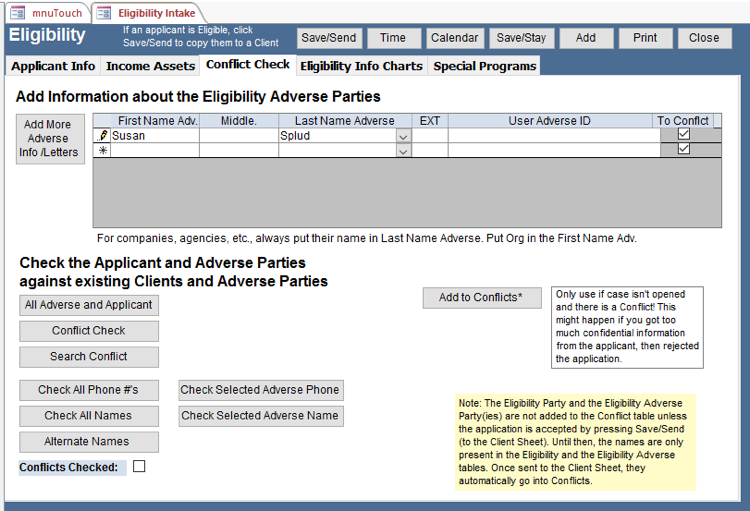This screenshot has height=511, width=750.
Task: Click Add to Conflicts* button
Action: pos(481,298)
